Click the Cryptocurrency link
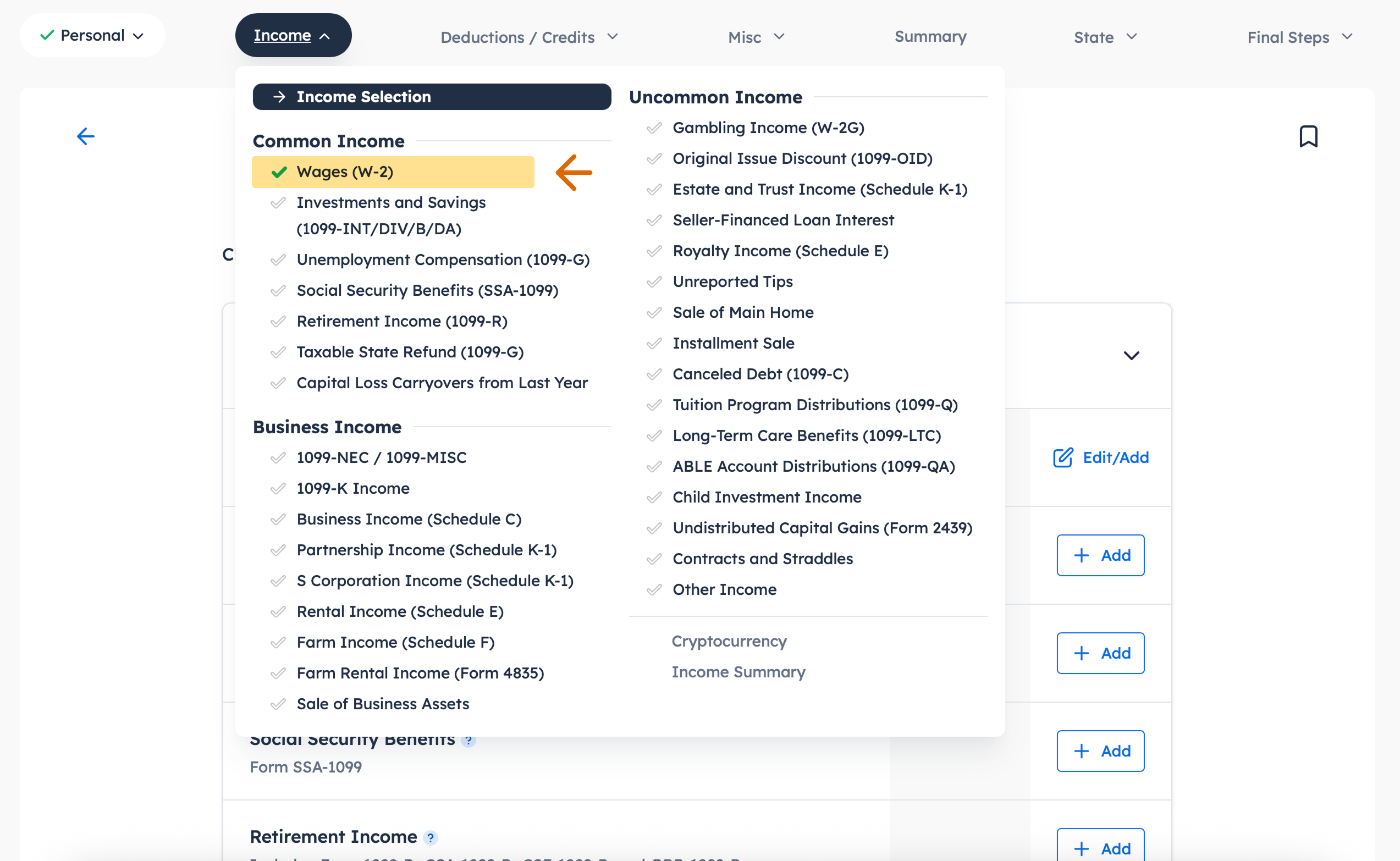 tap(729, 641)
